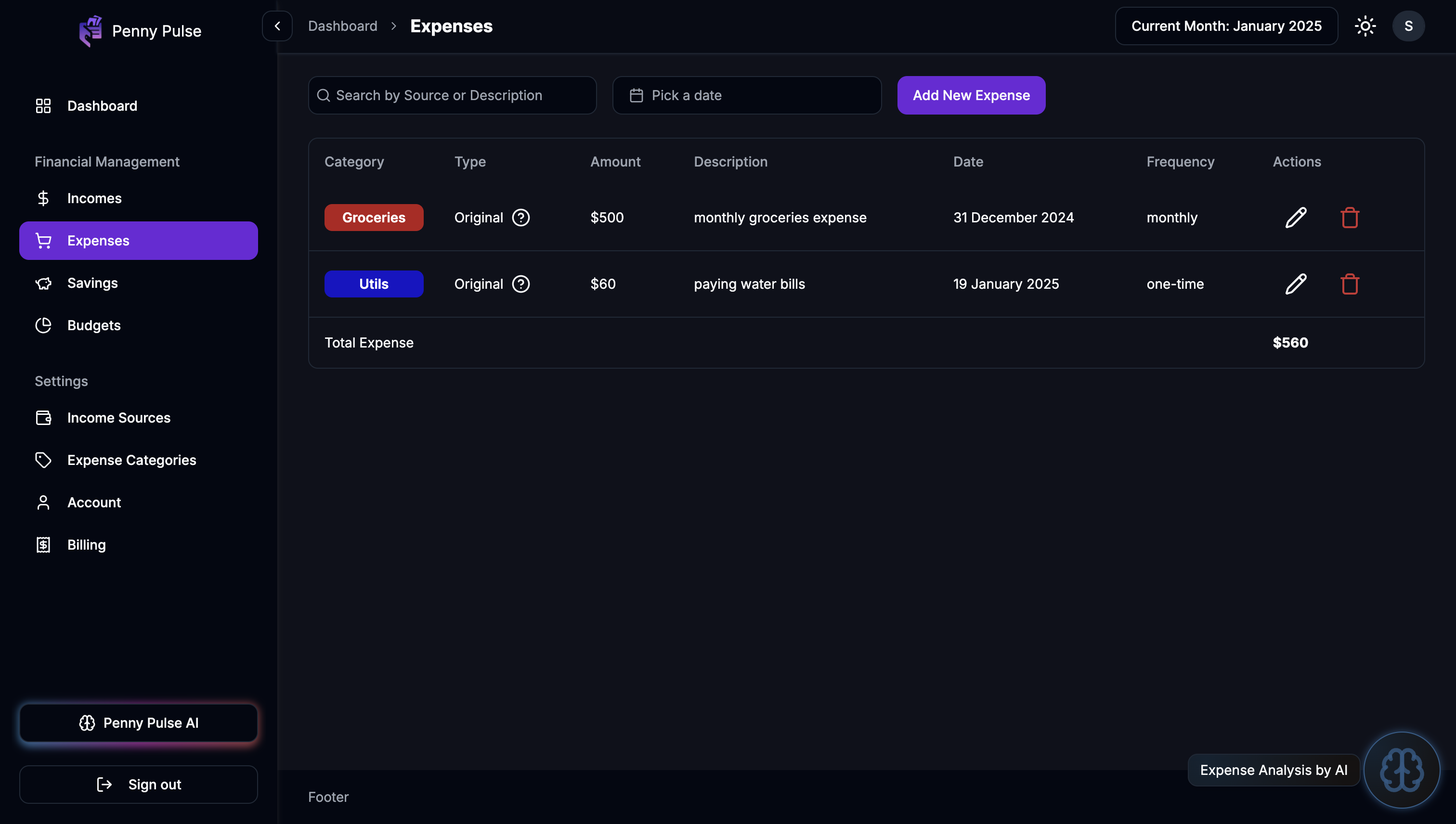Open the Pick a date picker
Viewport: 1456px width, 824px height.
pos(747,95)
